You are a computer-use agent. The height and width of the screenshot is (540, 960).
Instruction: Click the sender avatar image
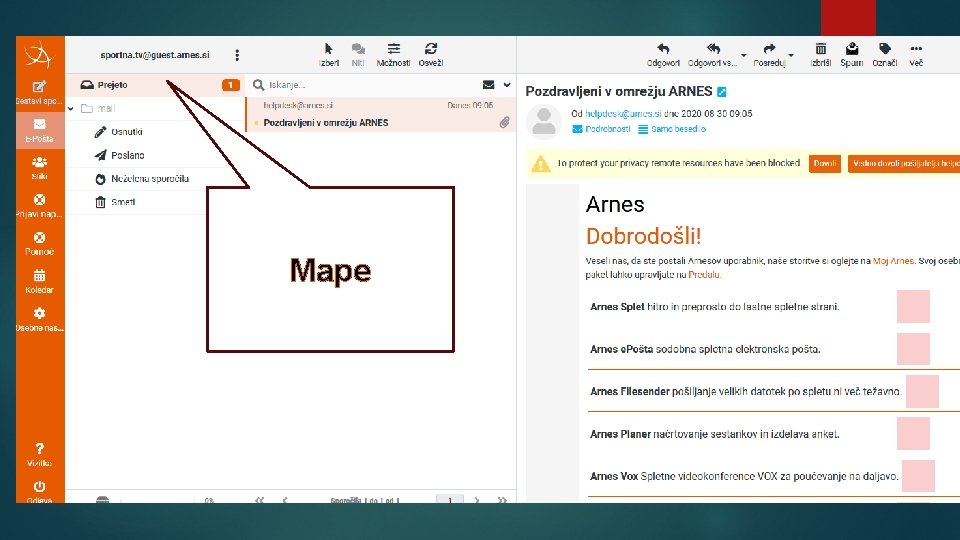pyautogui.click(x=544, y=122)
